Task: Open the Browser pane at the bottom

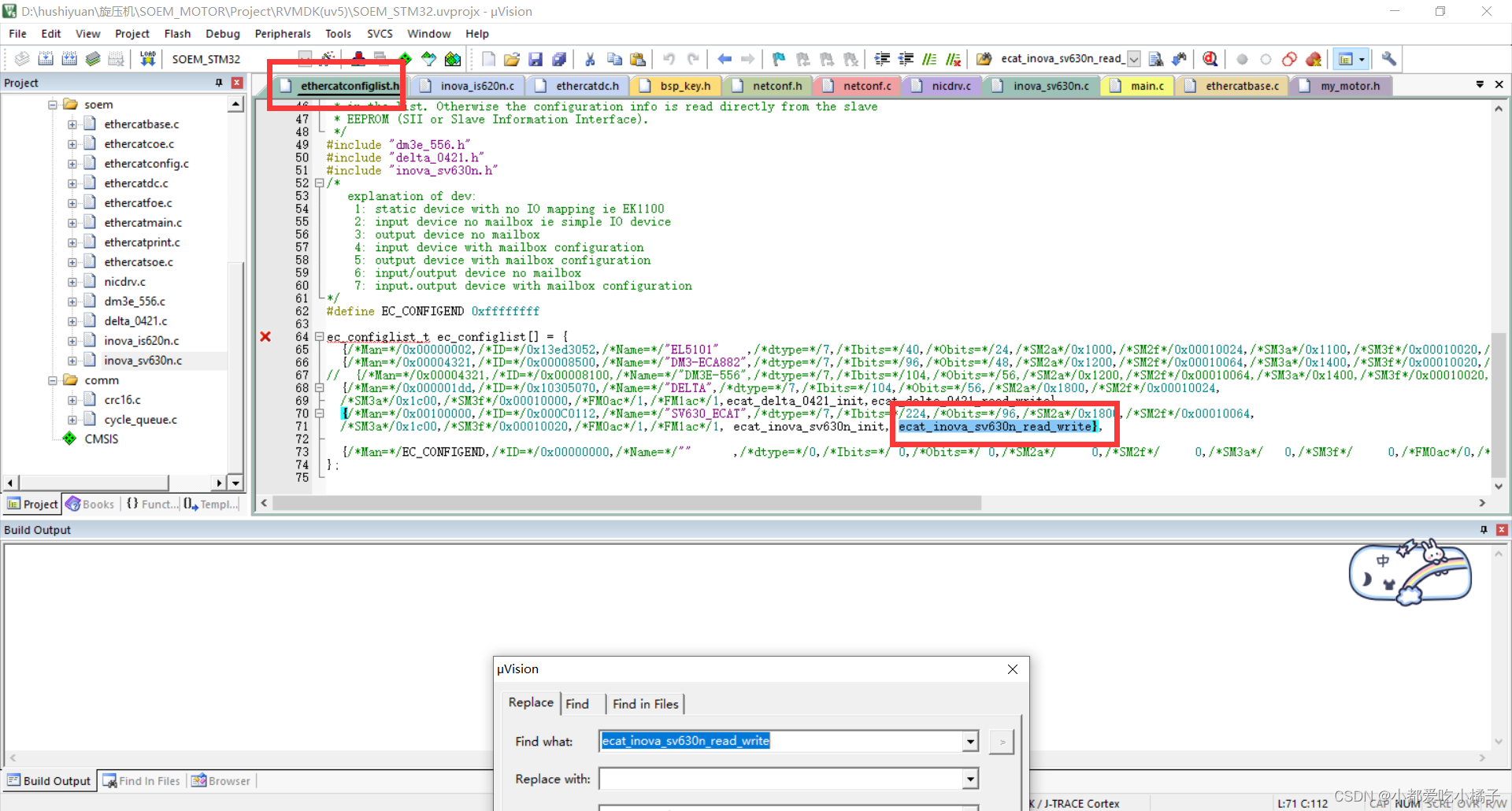Action: coord(227,780)
